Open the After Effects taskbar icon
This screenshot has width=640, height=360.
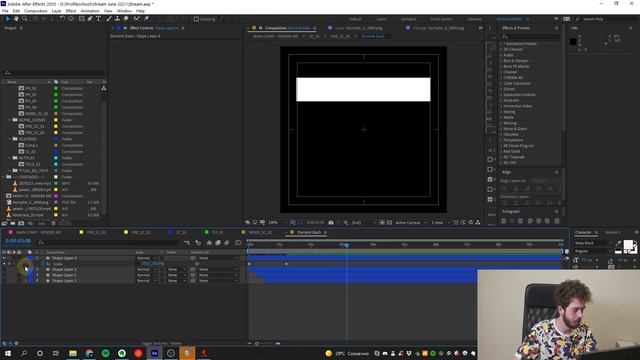(x=155, y=353)
